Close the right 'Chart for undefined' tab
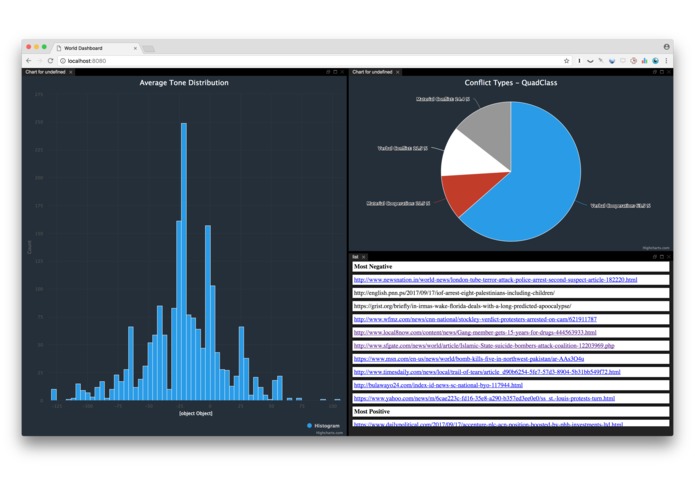The width and height of the screenshot is (695, 494). (x=398, y=72)
